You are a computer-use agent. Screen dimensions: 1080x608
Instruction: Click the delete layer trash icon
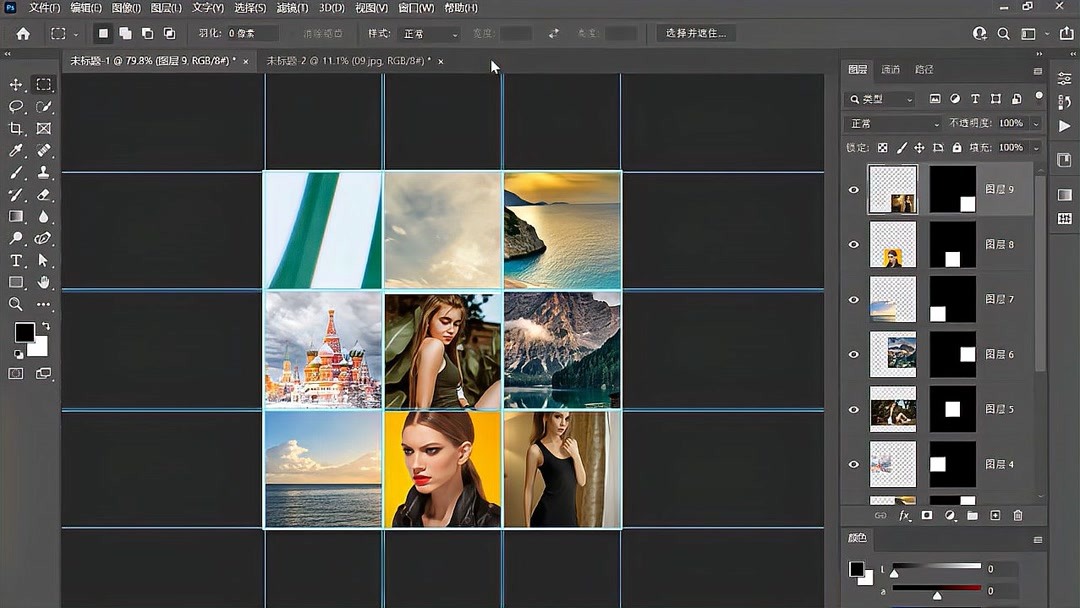tap(1018, 515)
